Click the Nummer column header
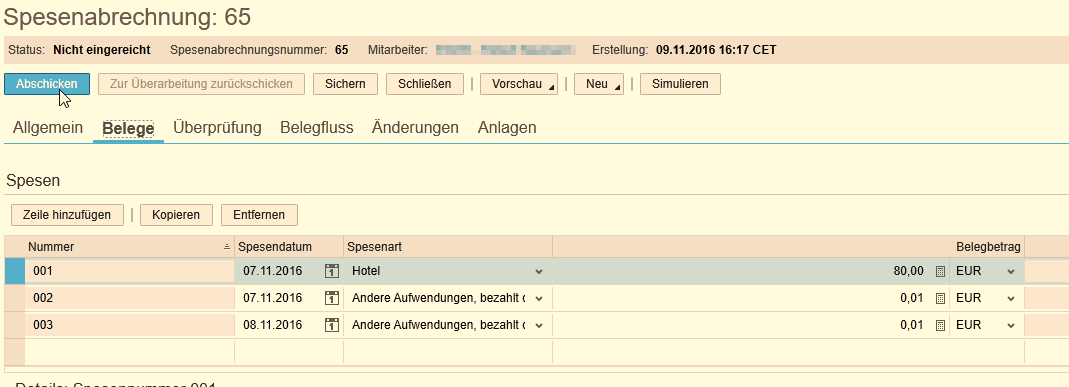 pyautogui.click(x=130, y=247)
